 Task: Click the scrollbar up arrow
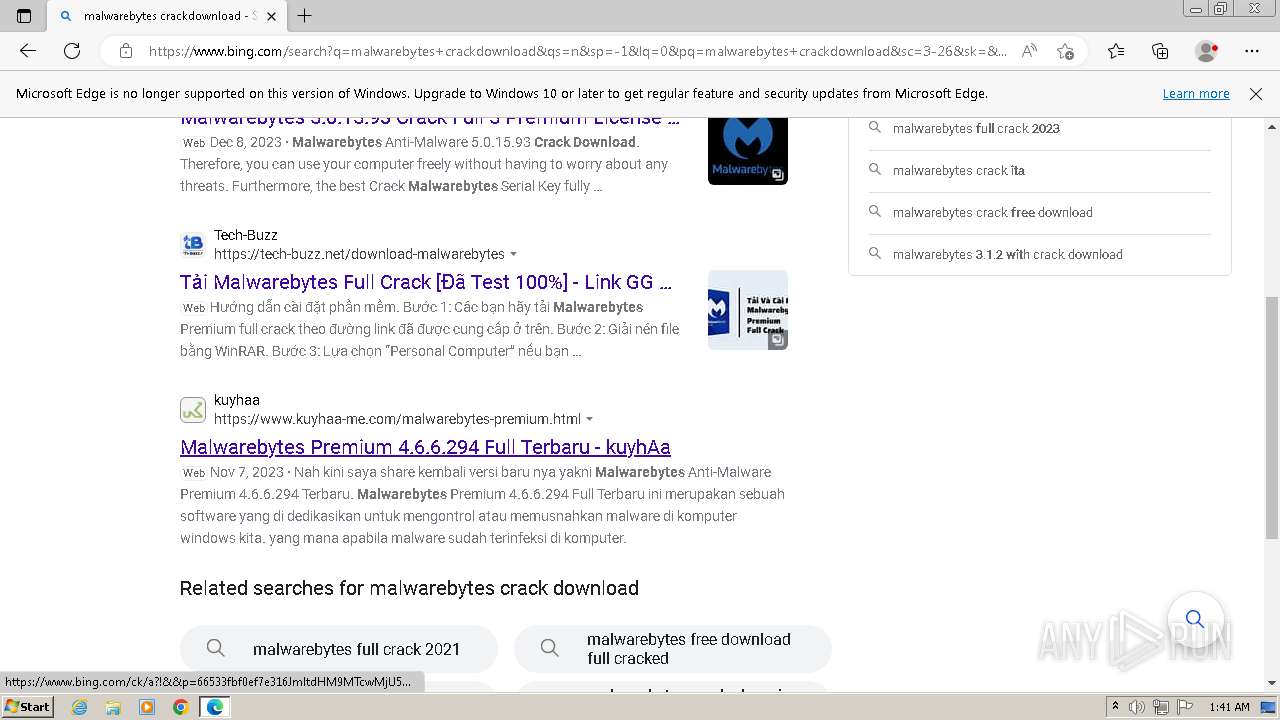1272,127
